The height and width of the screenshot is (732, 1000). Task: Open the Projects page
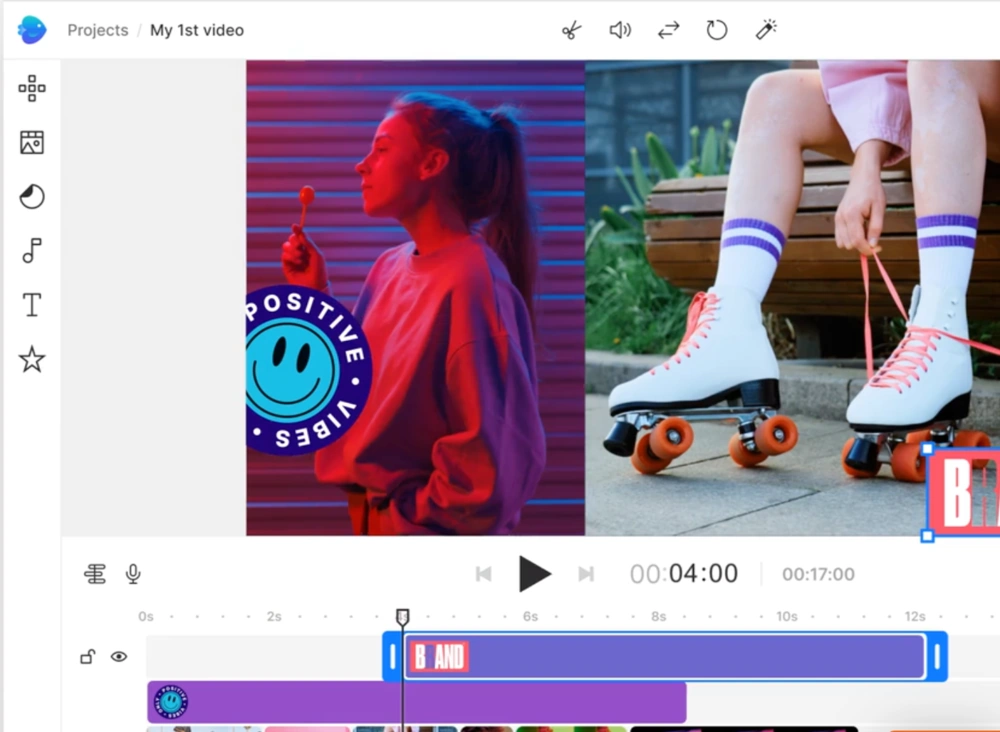[x=97, y=30]
